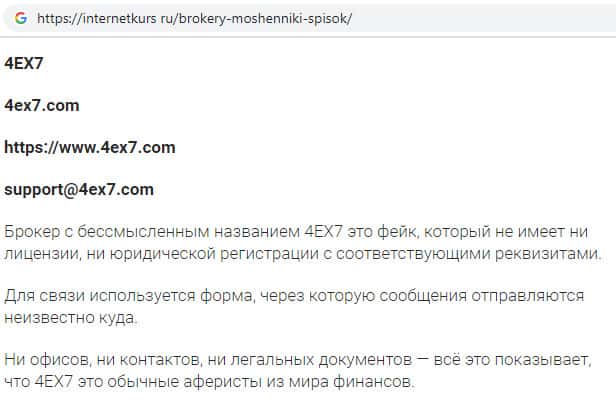The height and width of the screenshot is (401, 616).
Task: Focus the address bar with the internetkurs URL
Action: (x=300, y=18)
